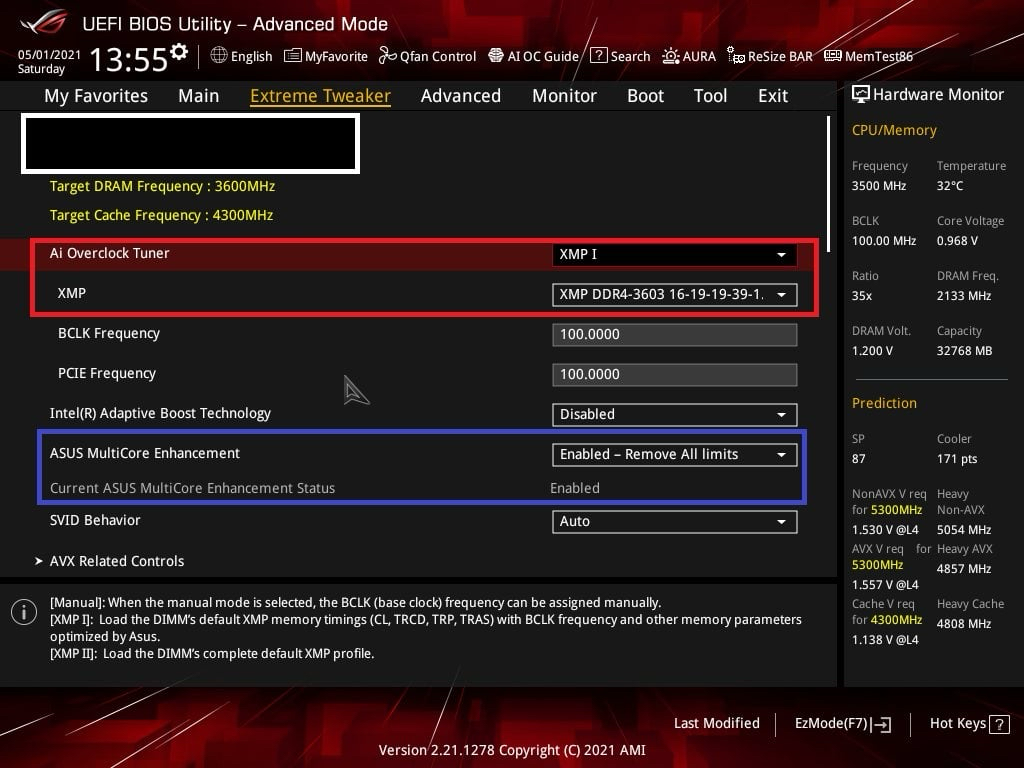Click Prediction heading in Hardware Monitor
1024x768 pixels.
(x=884, y=404)
